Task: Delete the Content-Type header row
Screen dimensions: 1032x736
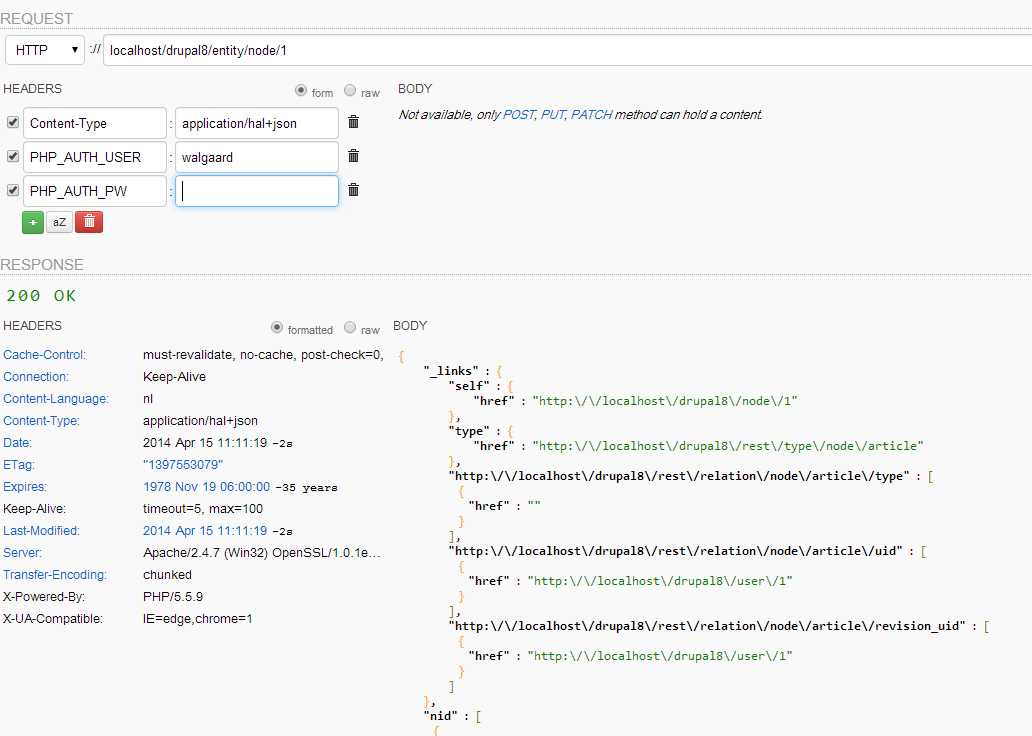Action: coord(353,122)
